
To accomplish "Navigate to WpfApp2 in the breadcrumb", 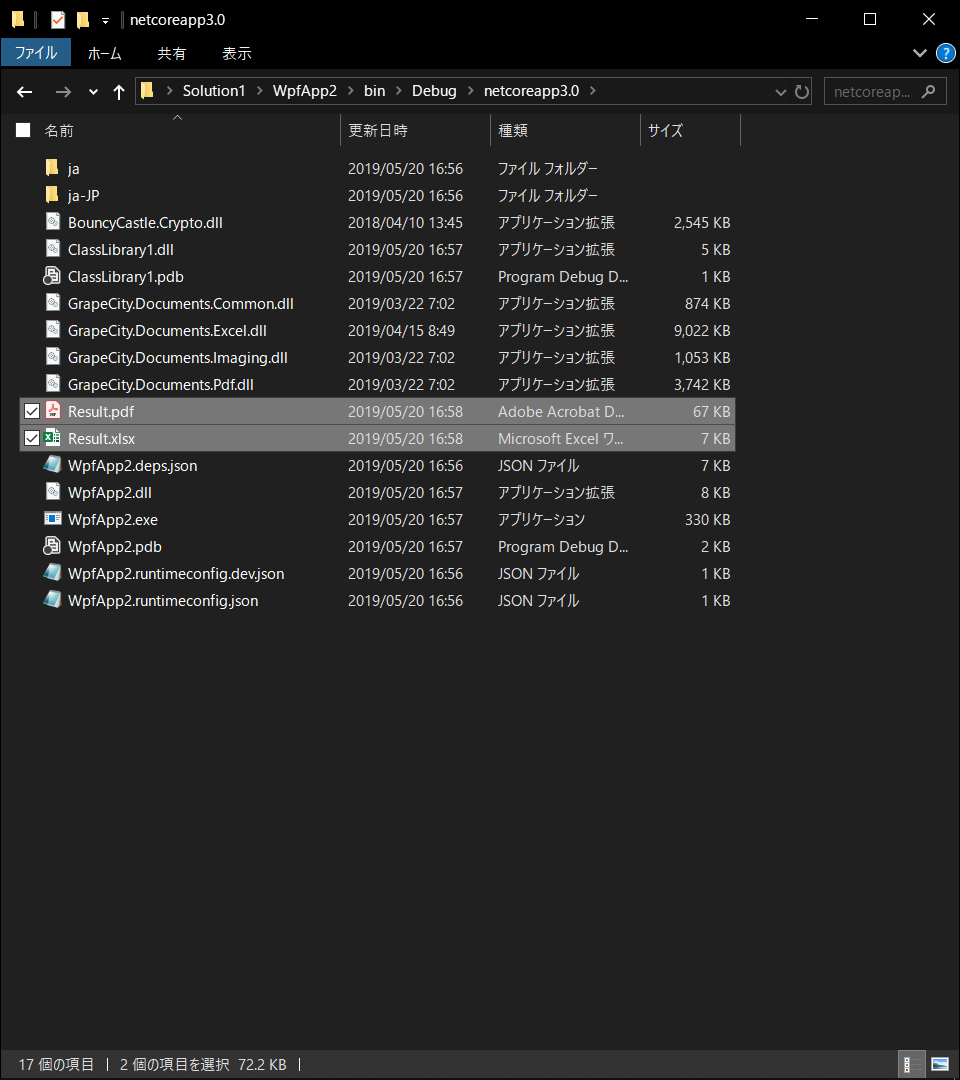I will tap(305, 91).
